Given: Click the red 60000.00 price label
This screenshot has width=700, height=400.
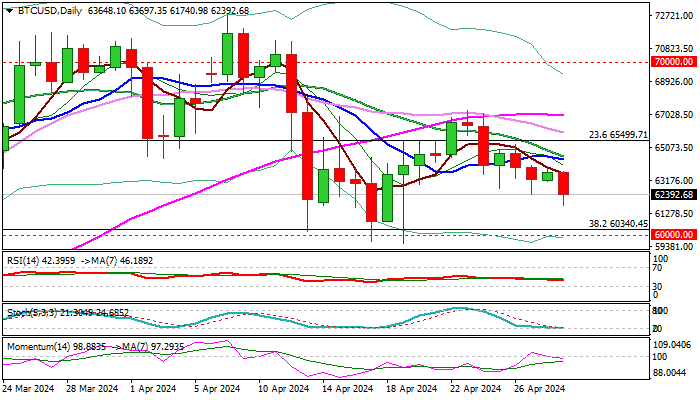Looking at the screenshot, I should pos(674,235).
